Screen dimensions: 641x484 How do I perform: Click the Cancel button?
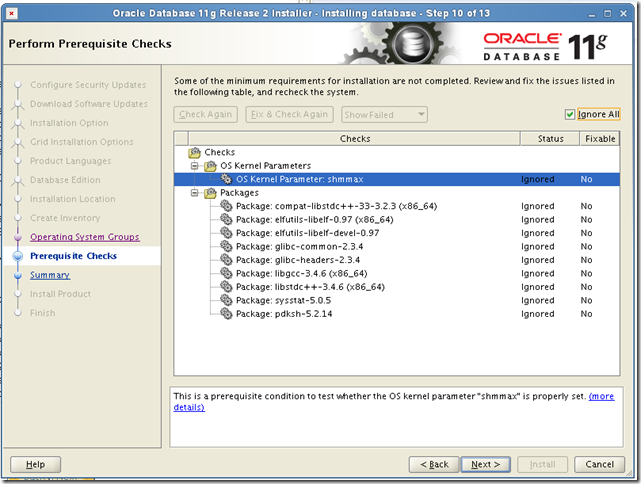pos(599,464)
